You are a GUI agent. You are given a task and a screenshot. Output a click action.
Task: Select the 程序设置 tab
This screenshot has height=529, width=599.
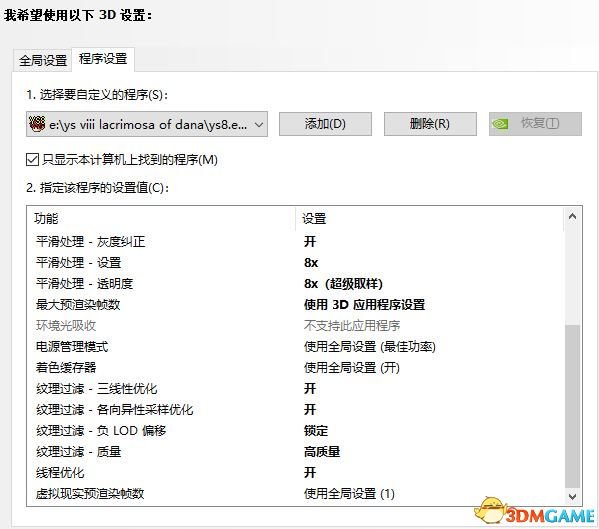[x=103, y=59]
